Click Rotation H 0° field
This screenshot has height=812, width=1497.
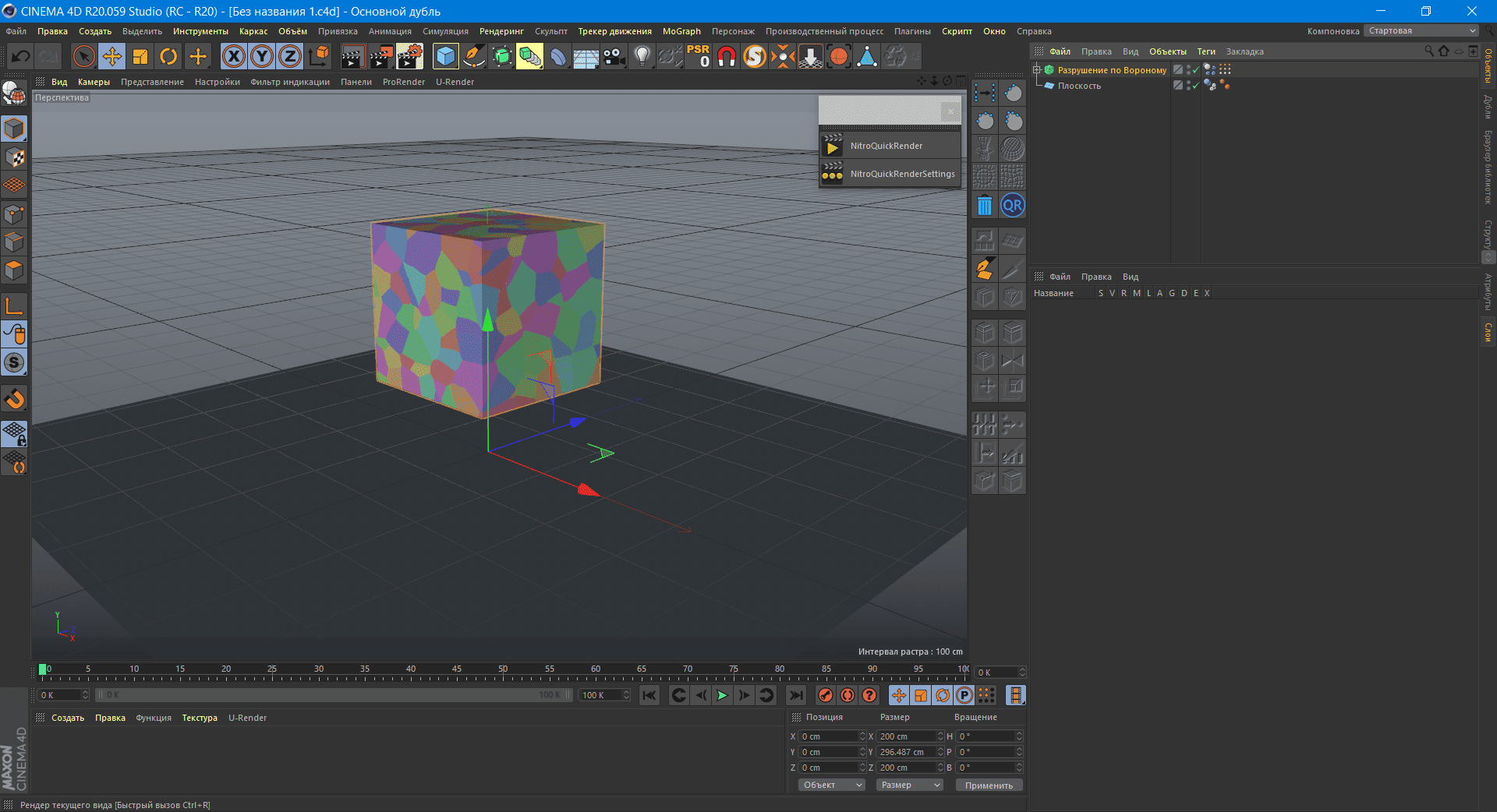985,736
